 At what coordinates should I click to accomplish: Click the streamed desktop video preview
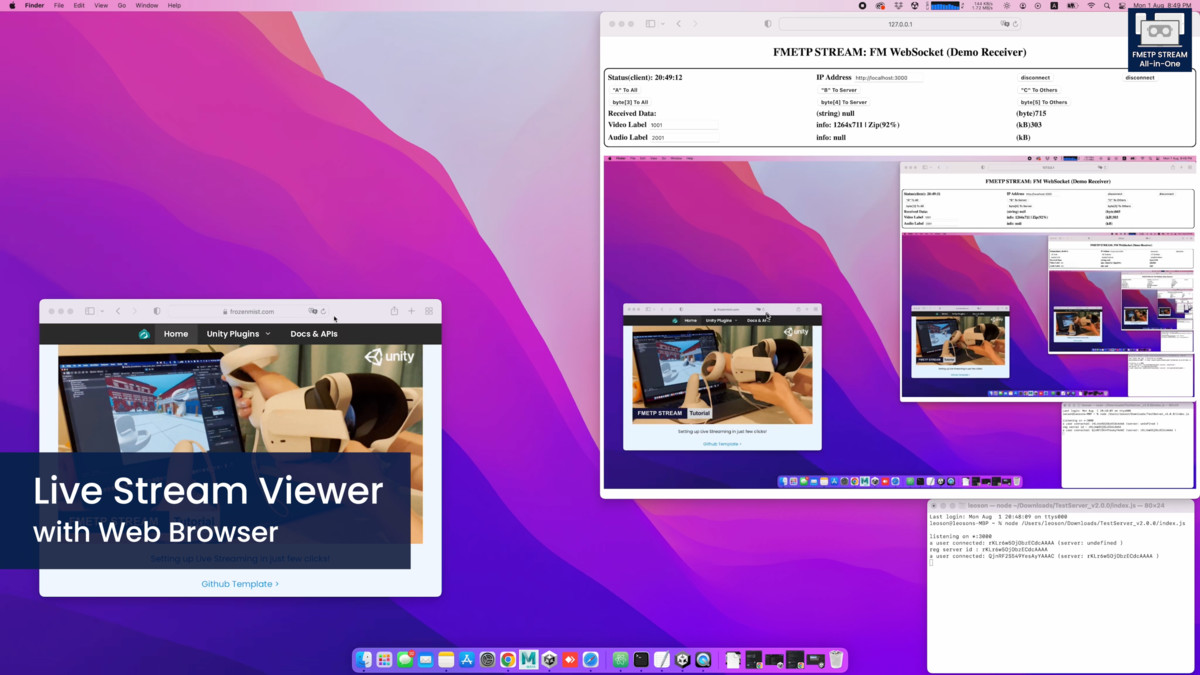[x=900, y=323]
